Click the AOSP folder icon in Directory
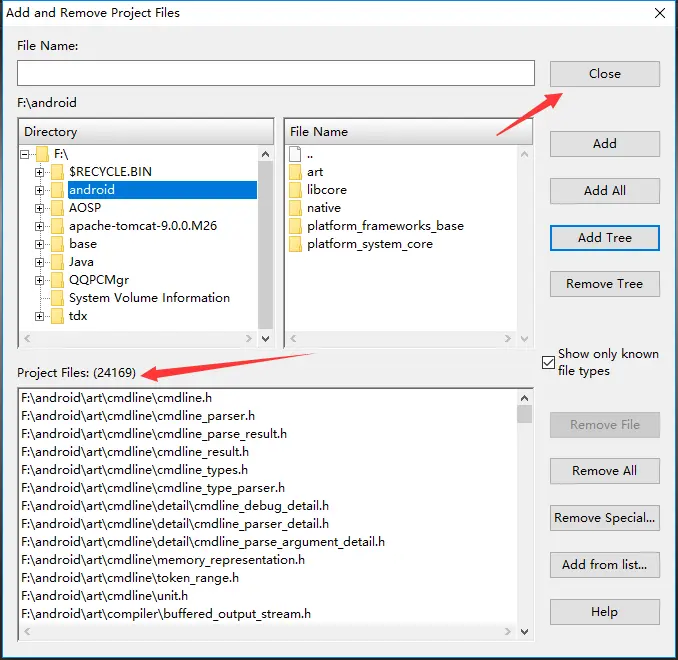The image size is (678, 660). [57, 208]
